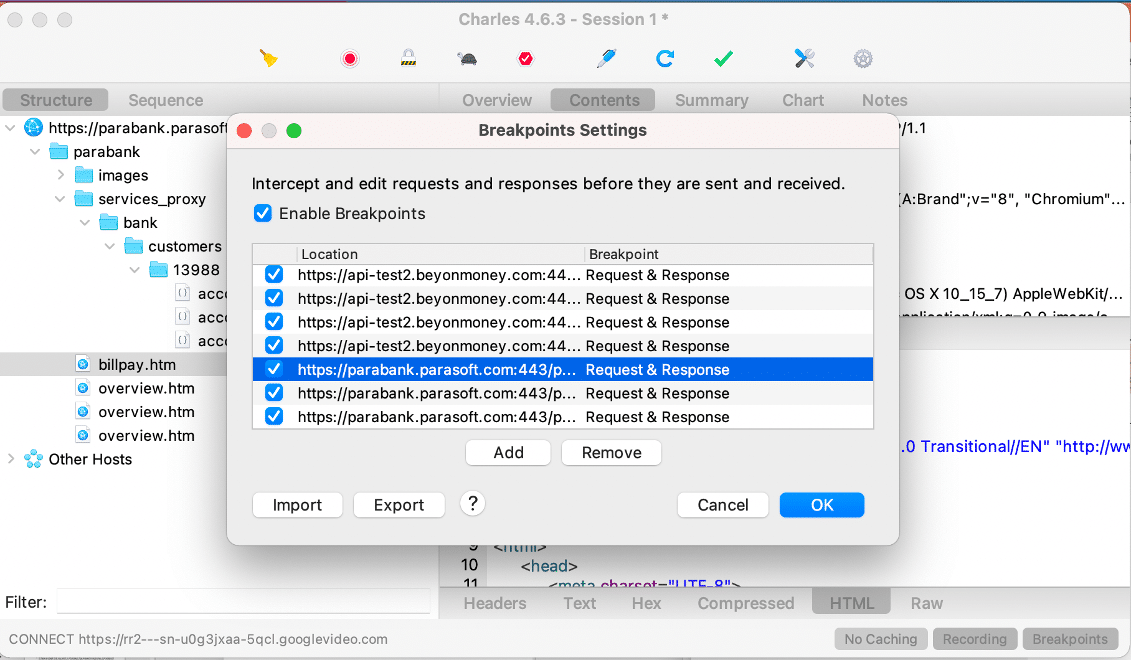Click the Filter text field
This screenshot has height=660, width=1132.
coord(243,602)
